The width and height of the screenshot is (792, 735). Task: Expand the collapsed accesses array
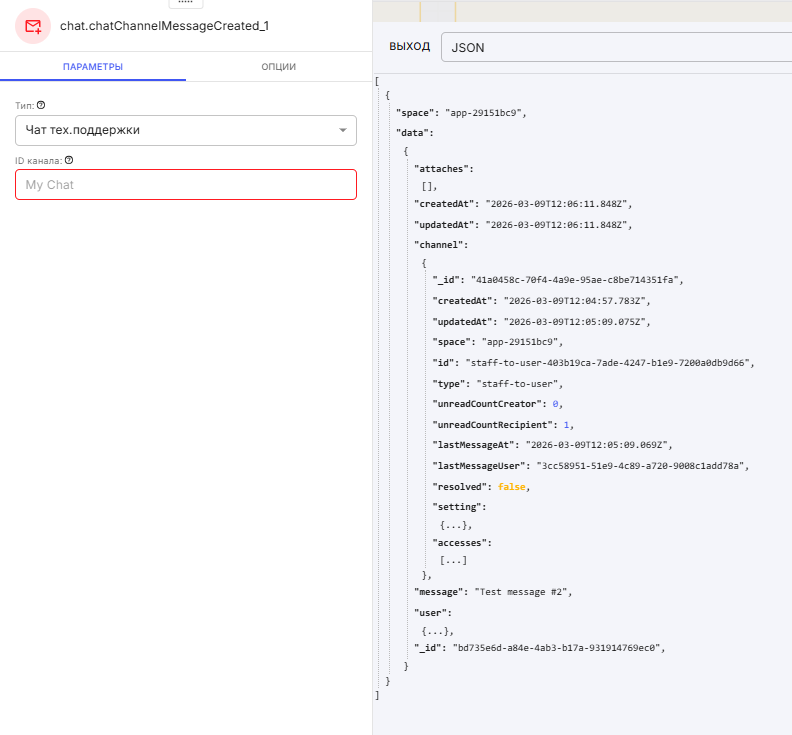pos(453,560)
